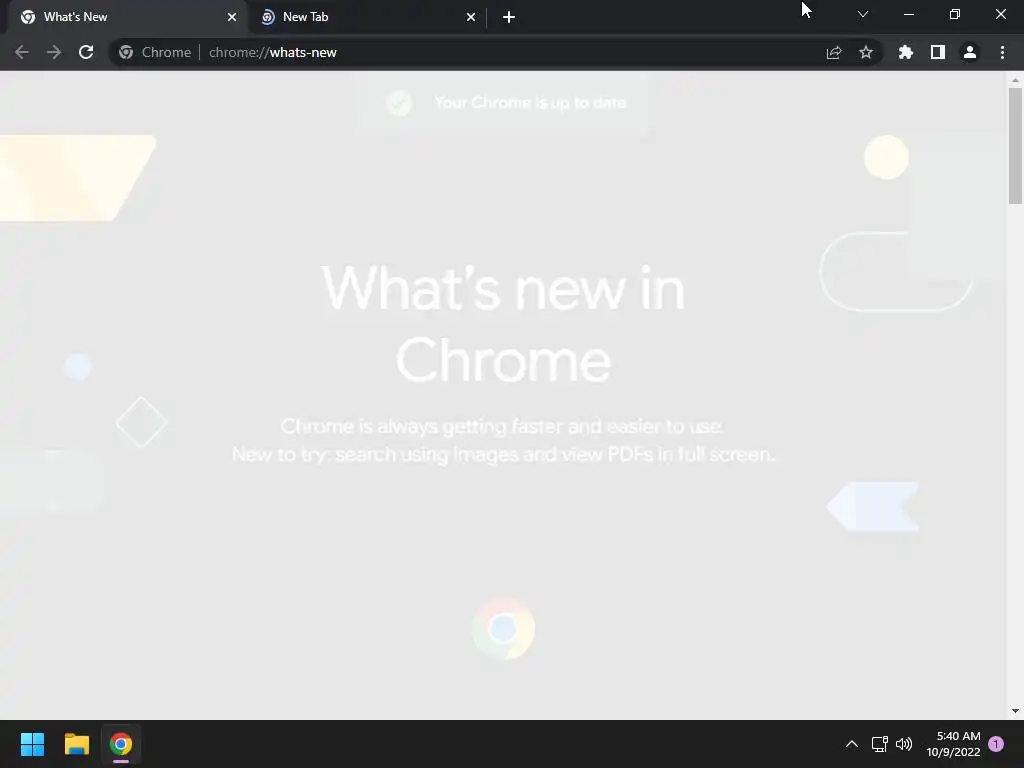The height and width of the screenshot is (768, 1024).
Task: Share this page using the share icon
Action: click(834, 52)
